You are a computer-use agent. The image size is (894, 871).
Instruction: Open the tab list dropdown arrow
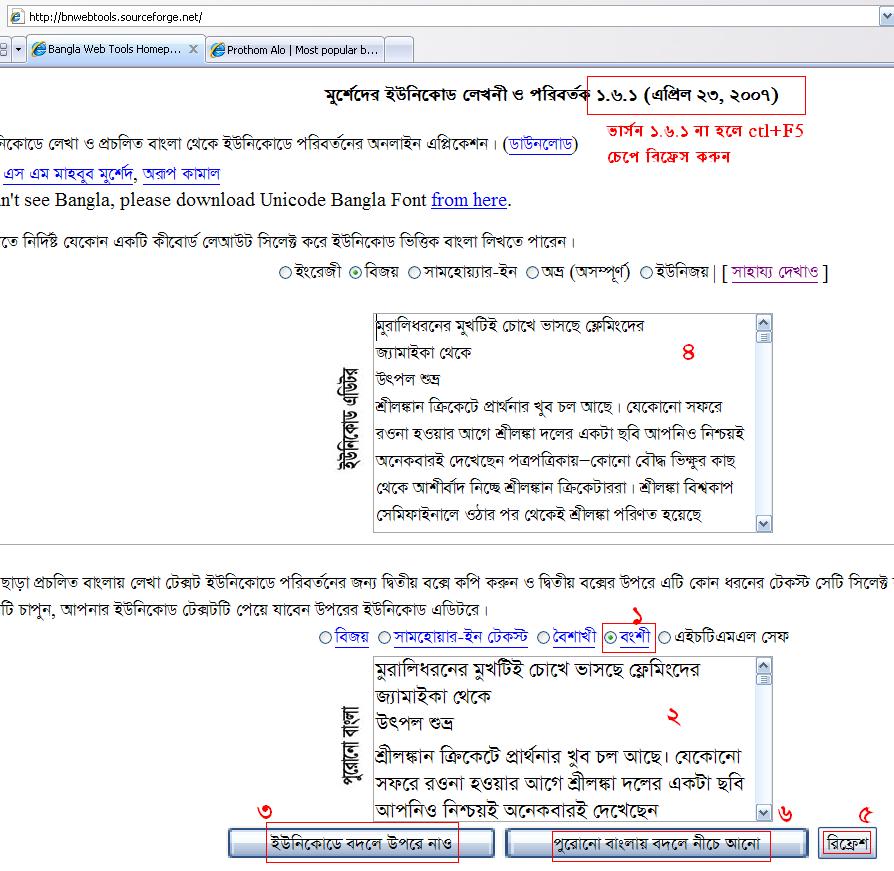[x=18, y=50]
